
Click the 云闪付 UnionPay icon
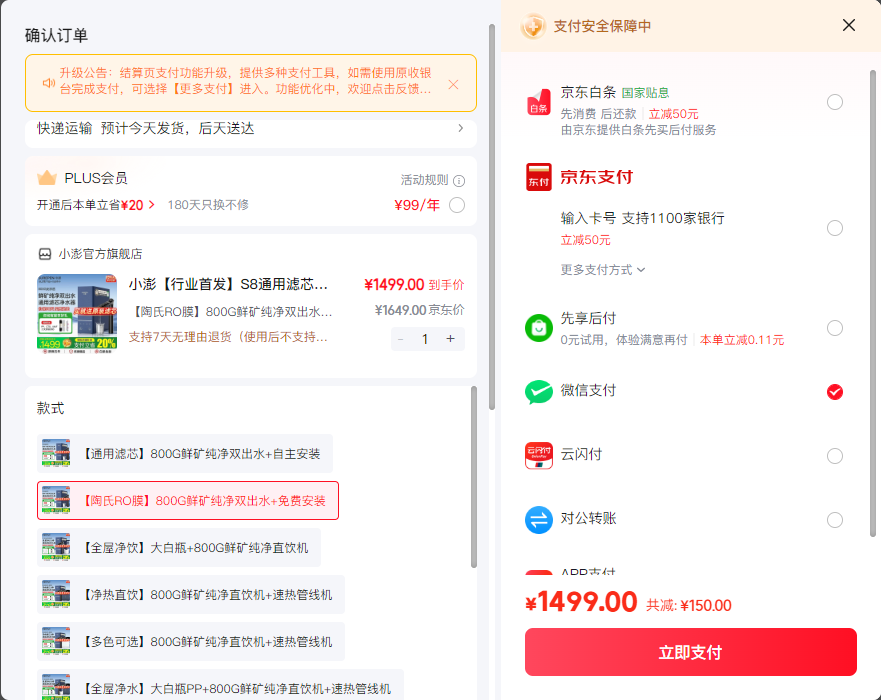[538, 456]
